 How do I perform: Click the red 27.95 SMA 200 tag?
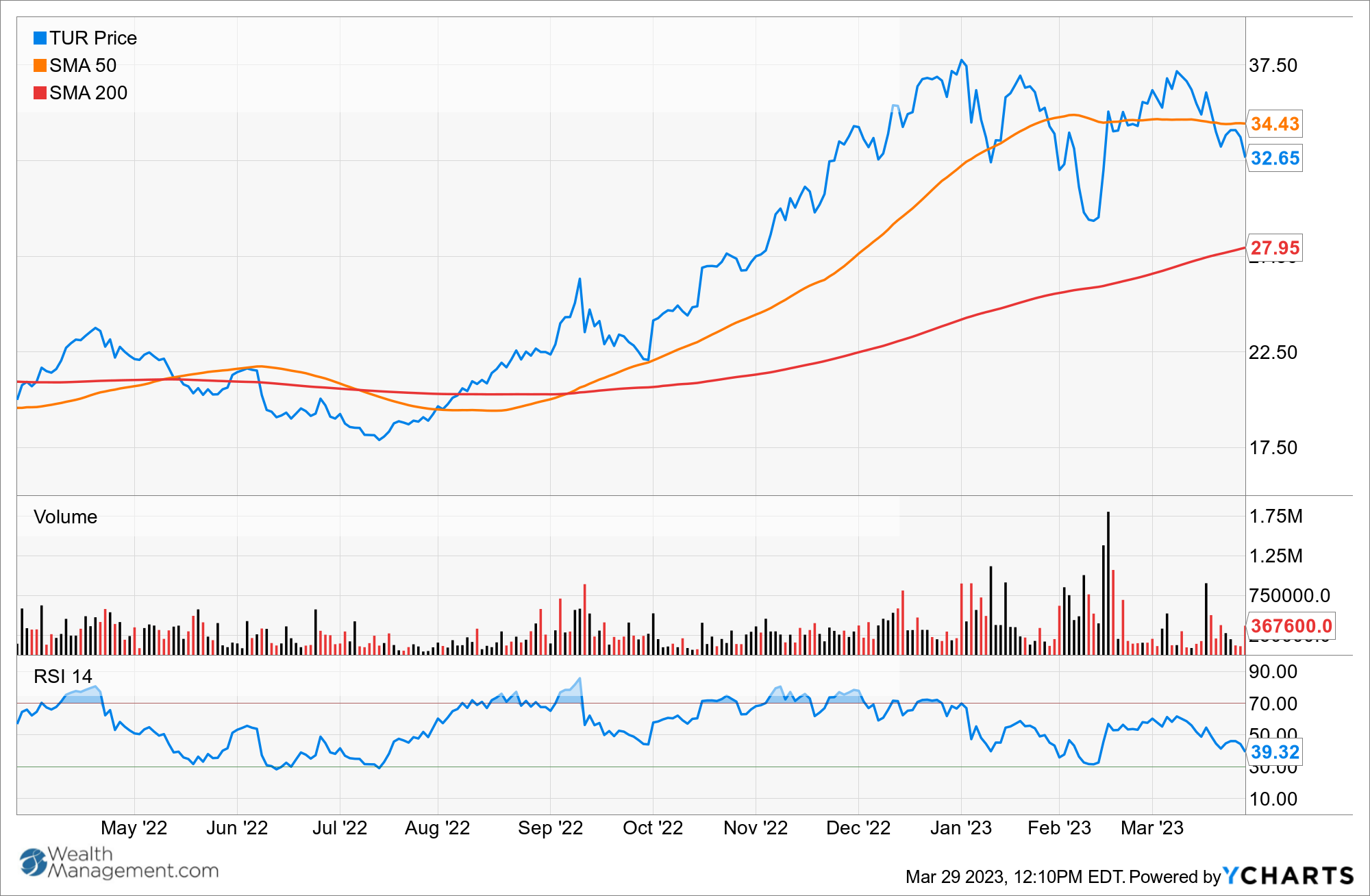click(x=1274, y=248)
